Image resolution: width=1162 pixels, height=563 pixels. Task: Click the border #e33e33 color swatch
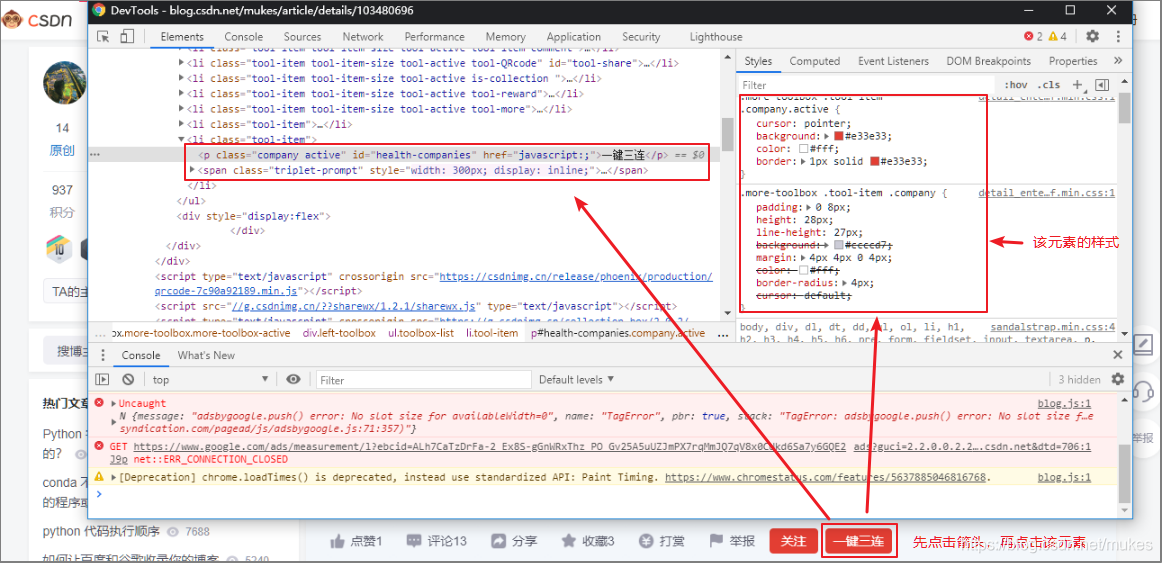pos(874,161)
